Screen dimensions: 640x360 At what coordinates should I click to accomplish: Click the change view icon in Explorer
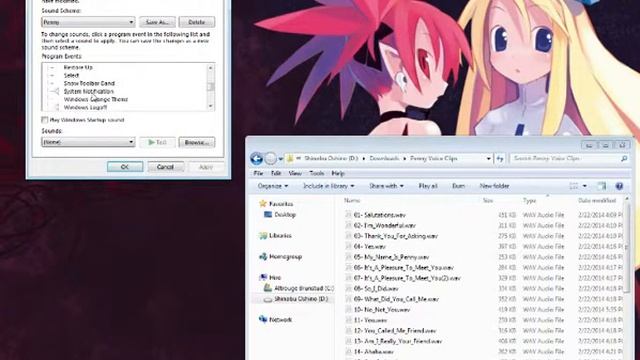574,186
